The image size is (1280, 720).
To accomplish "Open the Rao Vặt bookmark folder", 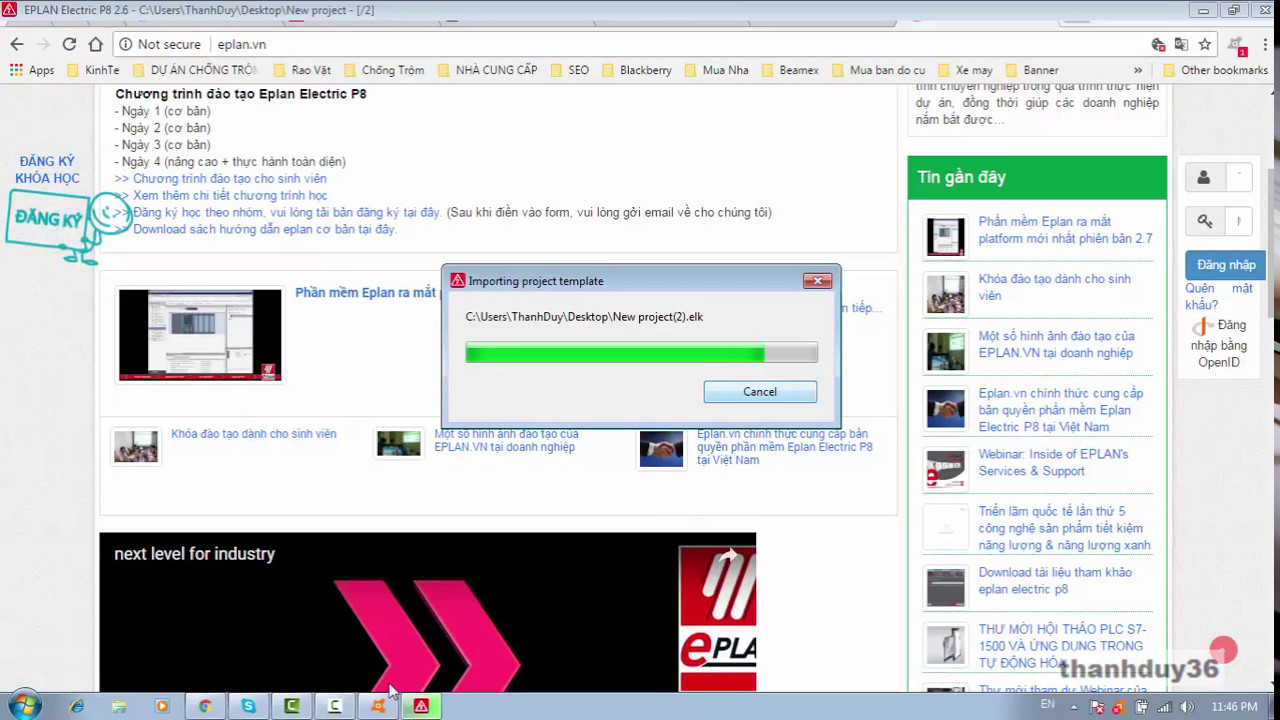I will [301, 70].
